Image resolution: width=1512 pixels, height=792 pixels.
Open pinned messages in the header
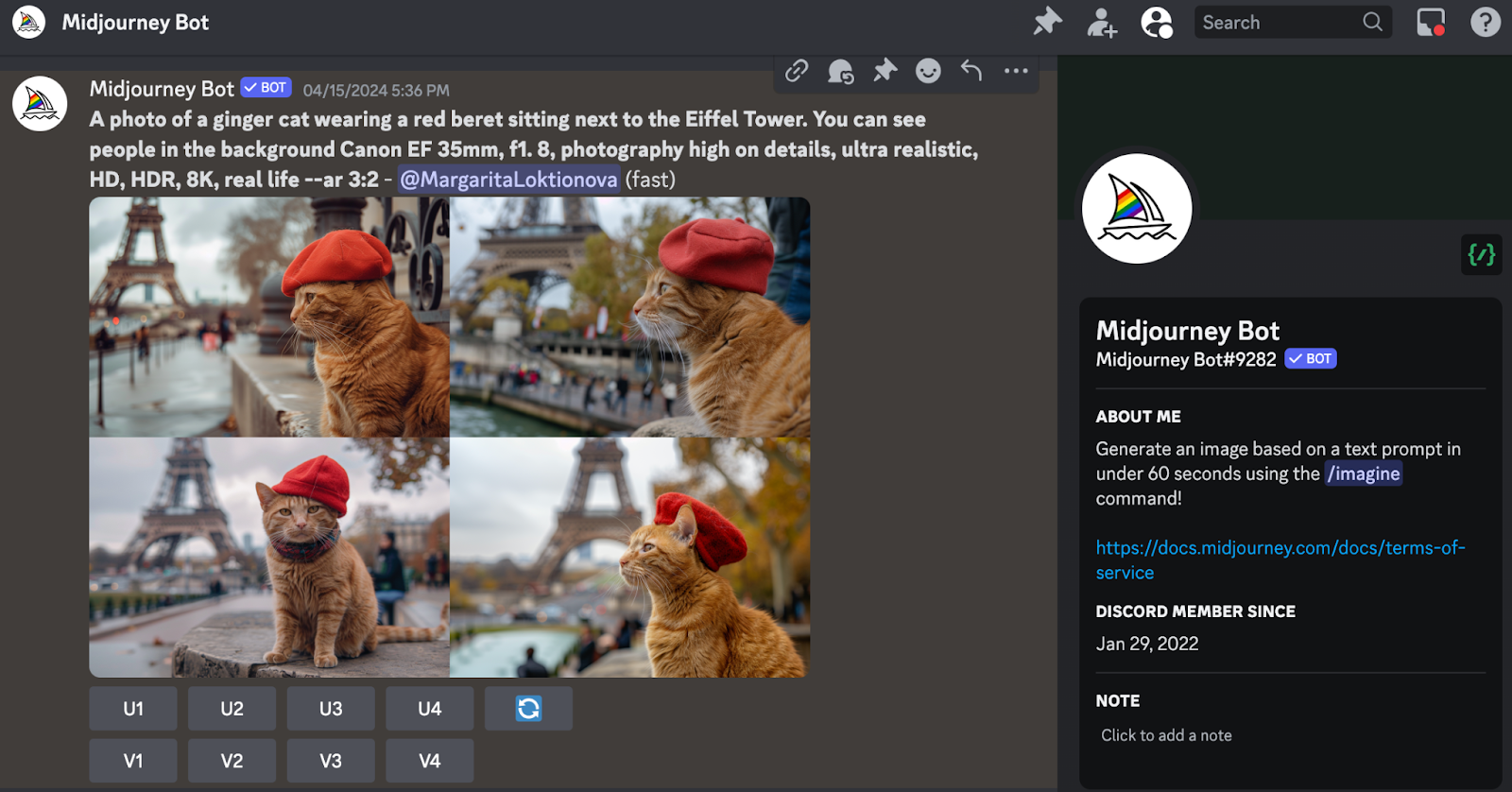1047,22
